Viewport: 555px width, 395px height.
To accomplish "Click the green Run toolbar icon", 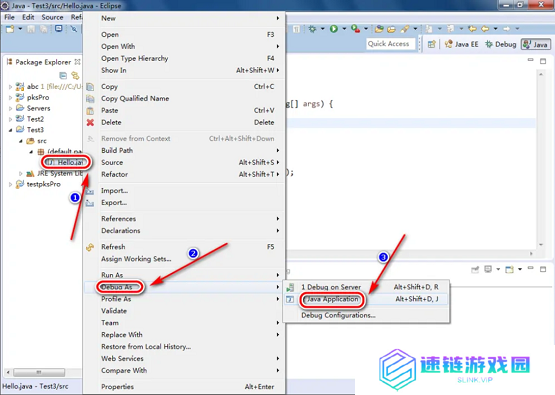I will coord(333,29).
